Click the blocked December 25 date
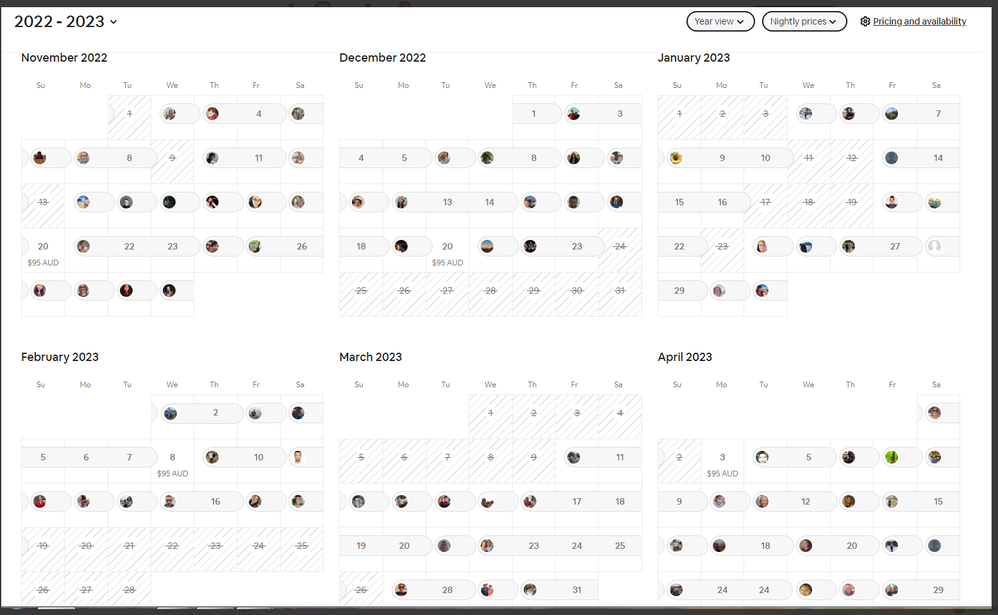The width and height of the screenshot is (998, 615). [x=360, y=291]
